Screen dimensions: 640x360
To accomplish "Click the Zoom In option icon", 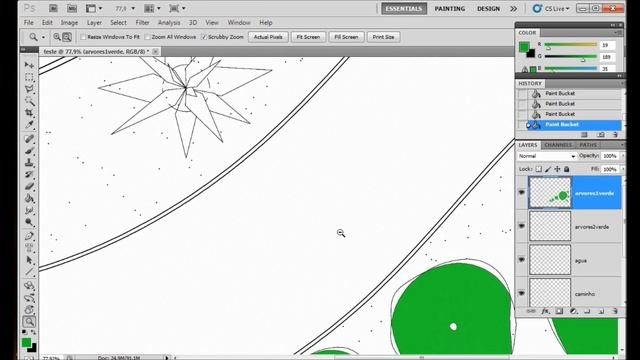I will (57, 37).
